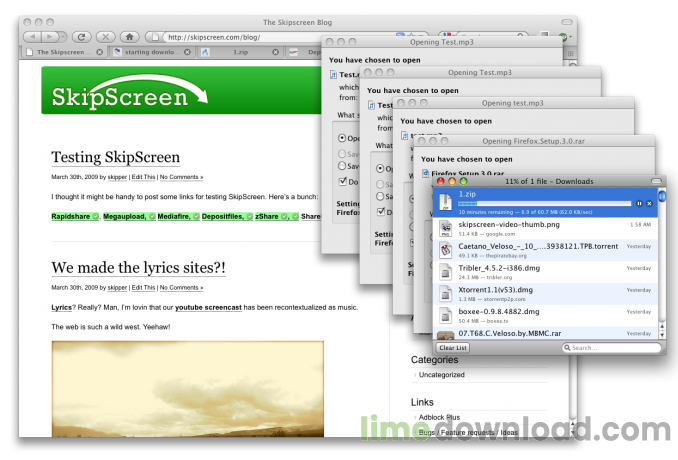Click the Downloads scrollbar down arrow
Viewport: 678px width, 460px height.
(x=662, y=335)
